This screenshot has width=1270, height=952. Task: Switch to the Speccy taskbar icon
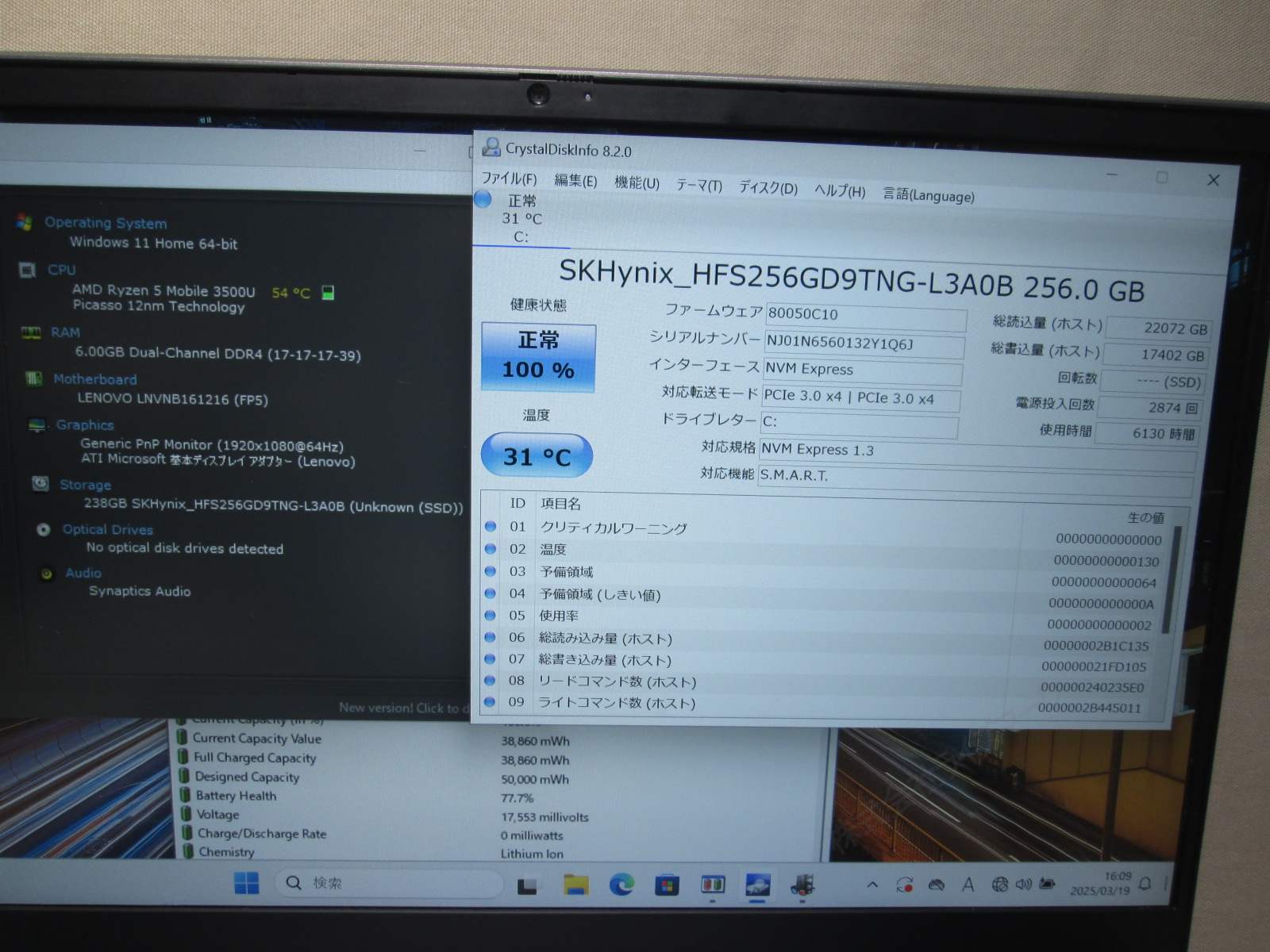pos(802,884)
